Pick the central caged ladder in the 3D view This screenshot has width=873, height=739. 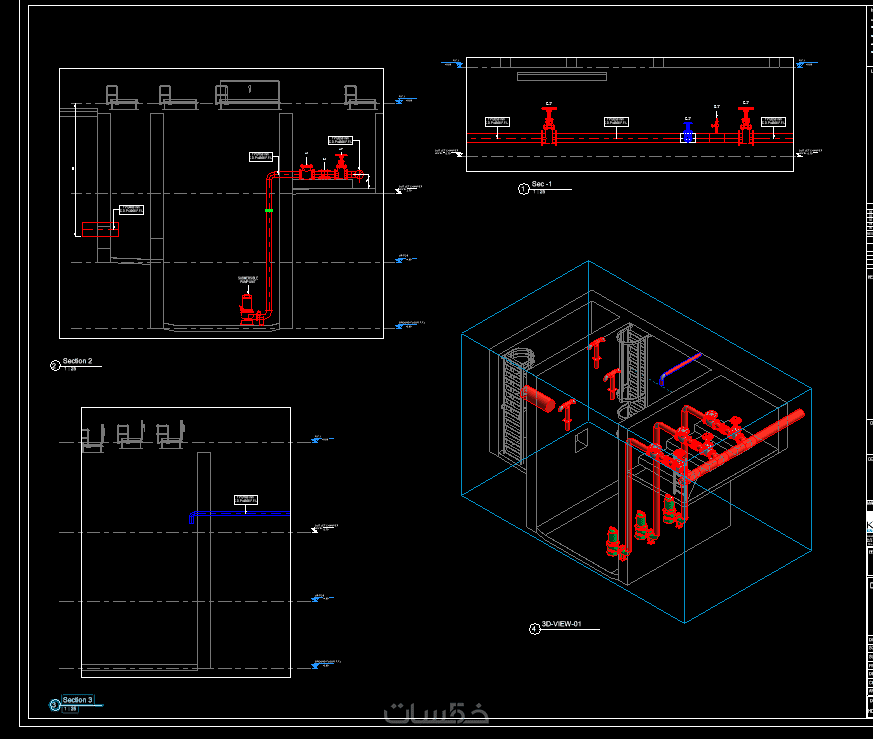pos(632,370)
